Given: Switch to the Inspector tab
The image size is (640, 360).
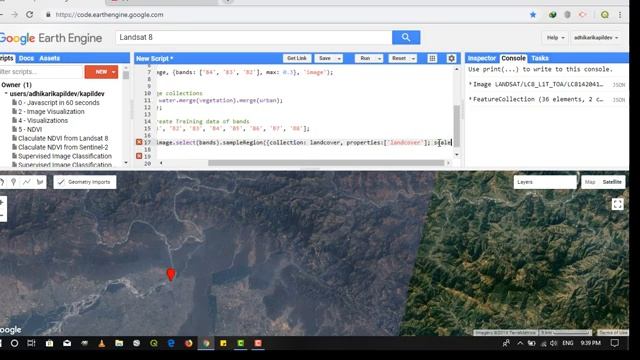Looking at the screenshot, I should 481,58.
